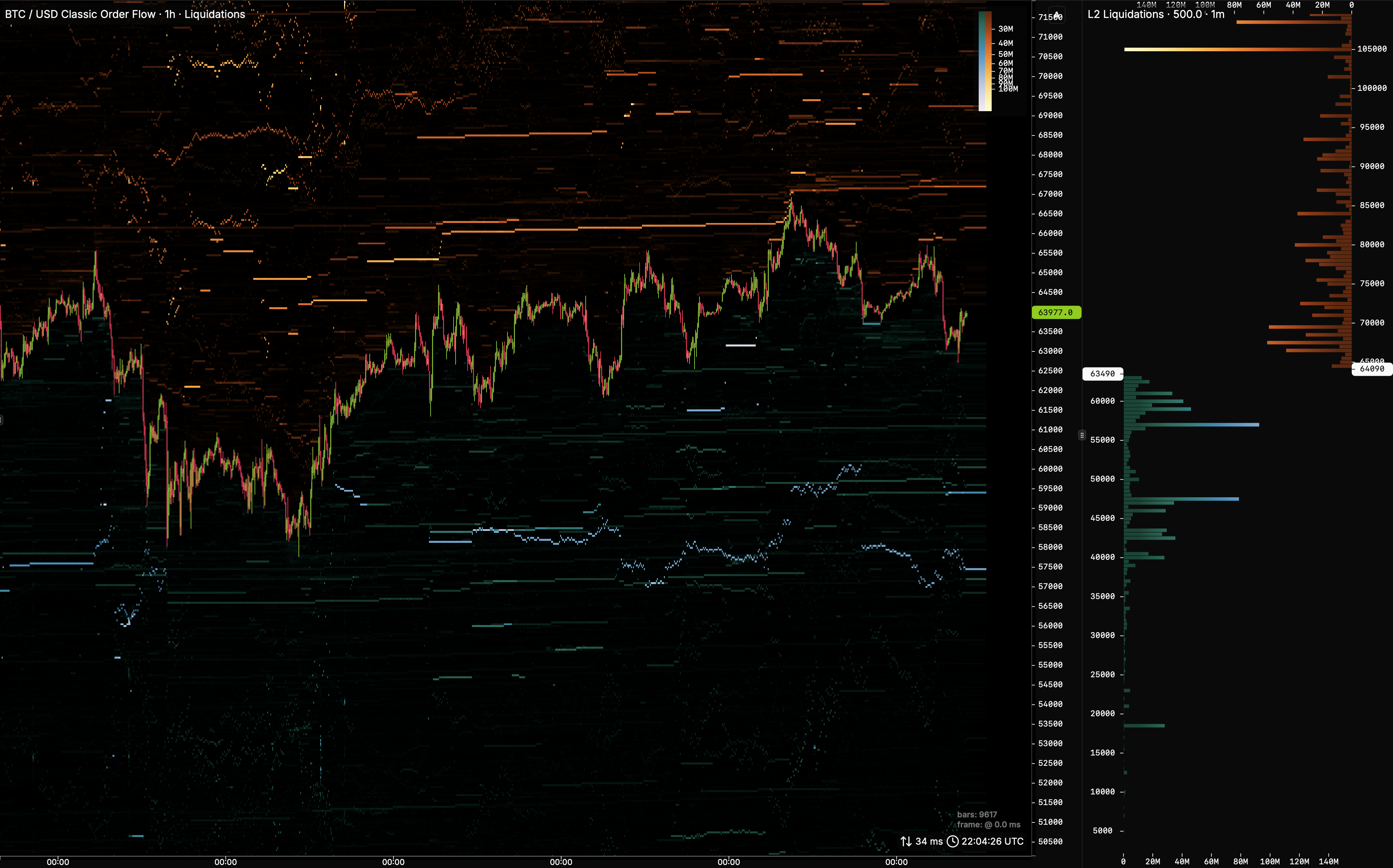Screen dimensions: 1393x868
Task: Click the 50M label in the color legend
Action: (x=1006, y=54)
